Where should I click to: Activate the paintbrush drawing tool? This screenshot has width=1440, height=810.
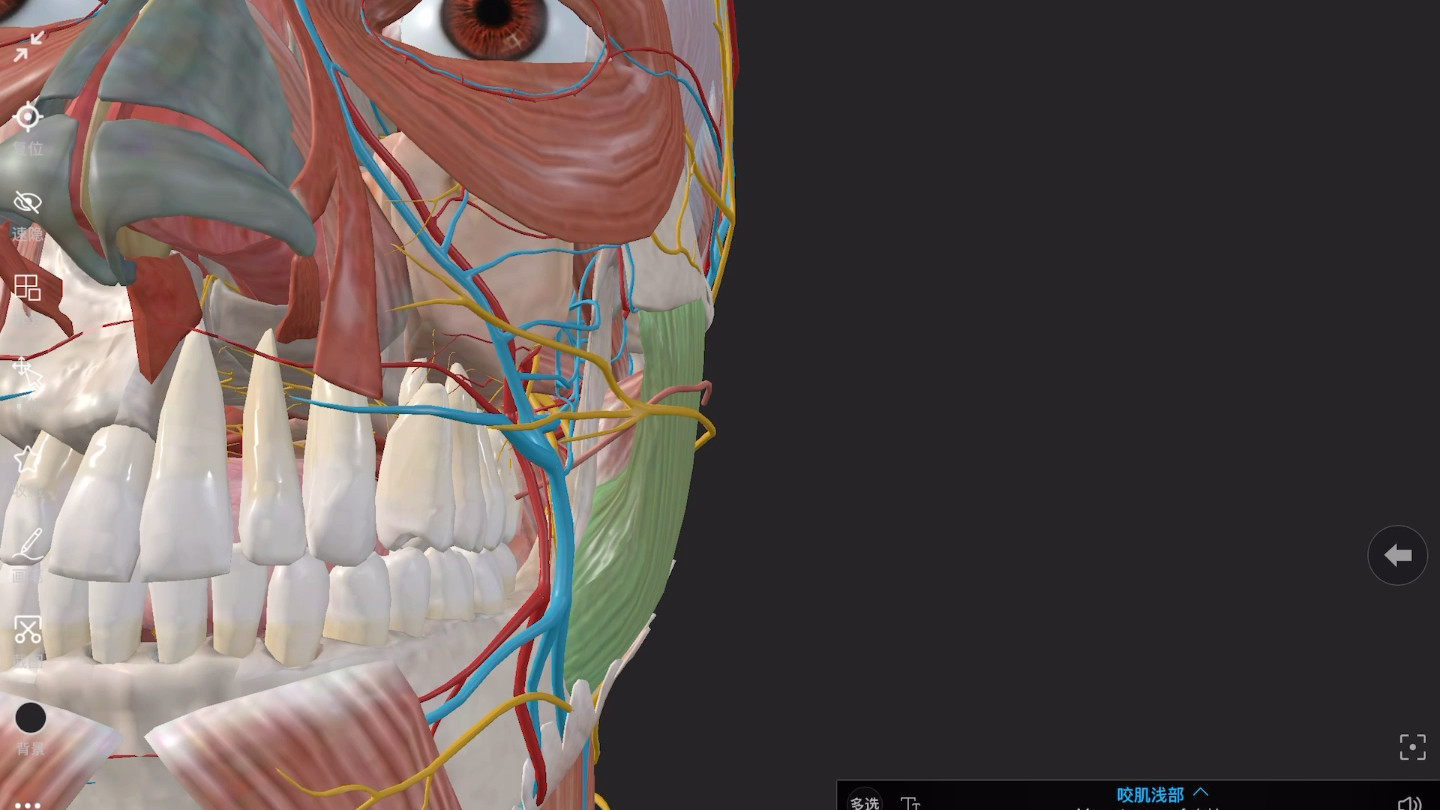coord(28,545)
